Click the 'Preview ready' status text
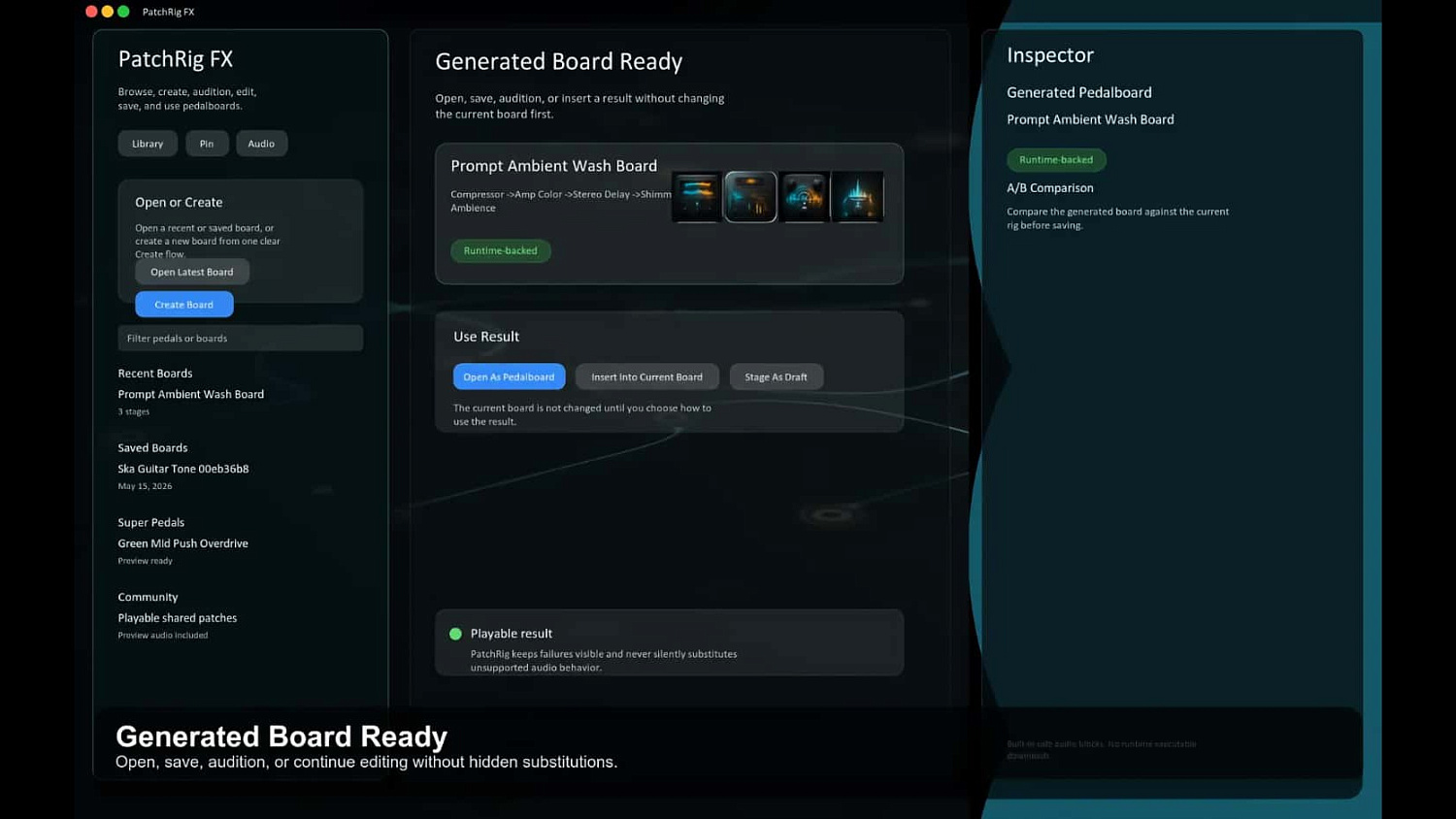This screenshot has height=819, width=1456. pyautogui.click(x=146, y=561)
